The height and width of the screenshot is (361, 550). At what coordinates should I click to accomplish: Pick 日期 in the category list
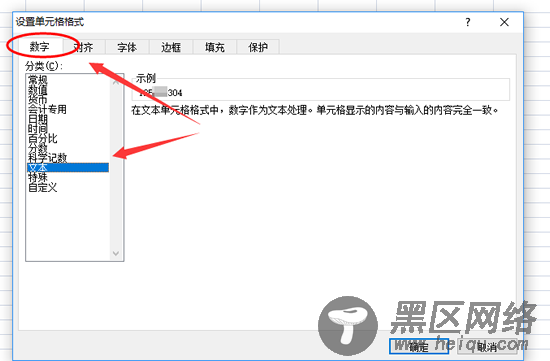coord(68,119)
